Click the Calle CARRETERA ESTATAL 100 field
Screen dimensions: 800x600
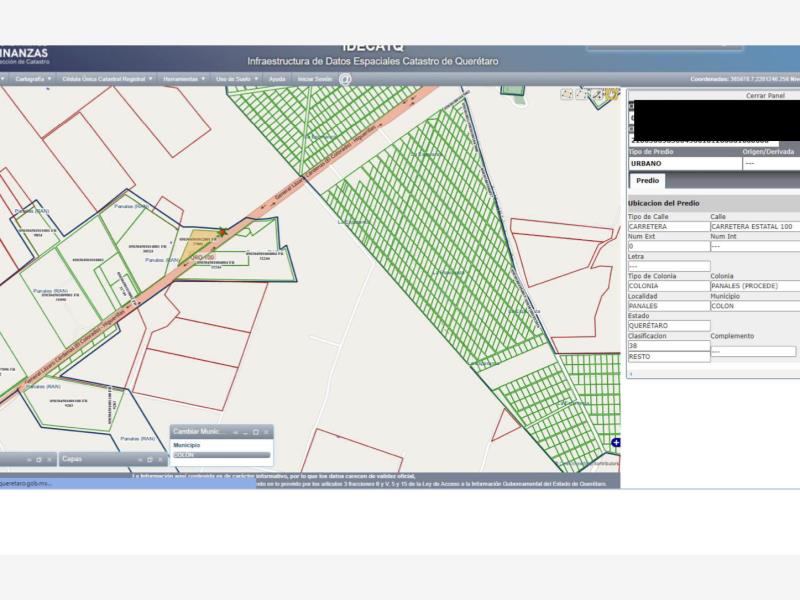[x=755, y=227]
